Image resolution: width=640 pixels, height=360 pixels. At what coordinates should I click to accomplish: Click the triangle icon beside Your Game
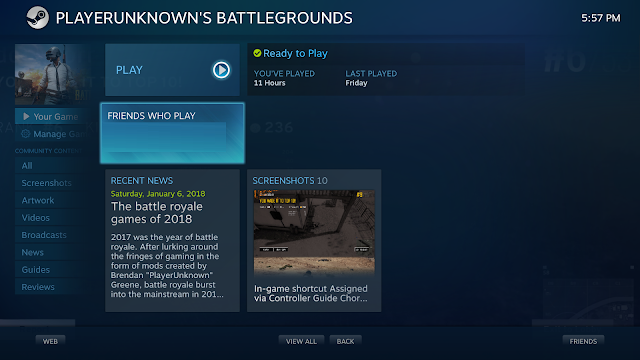[26, 116]
